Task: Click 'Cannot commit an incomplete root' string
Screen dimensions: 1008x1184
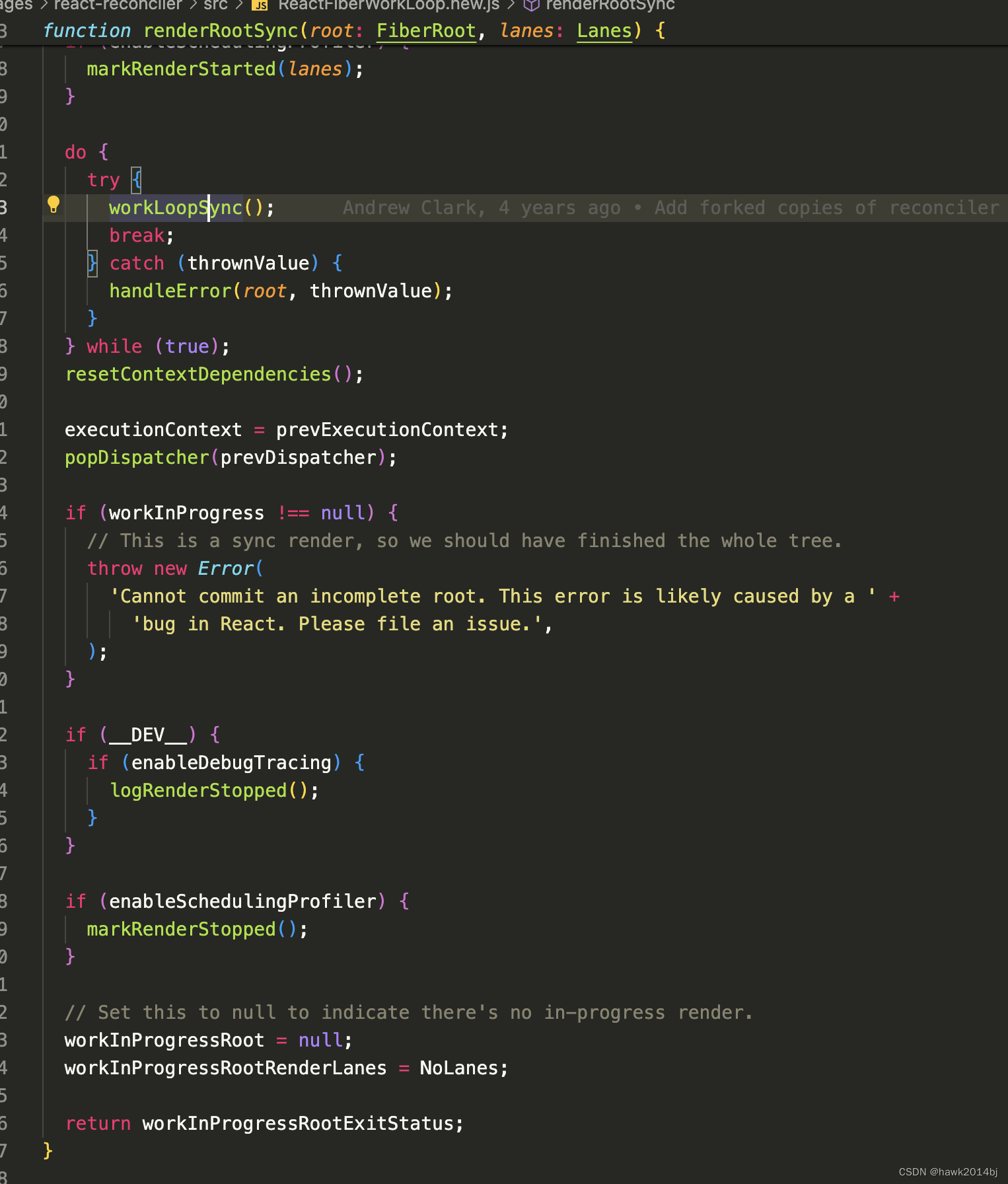Action: [495, 596]
